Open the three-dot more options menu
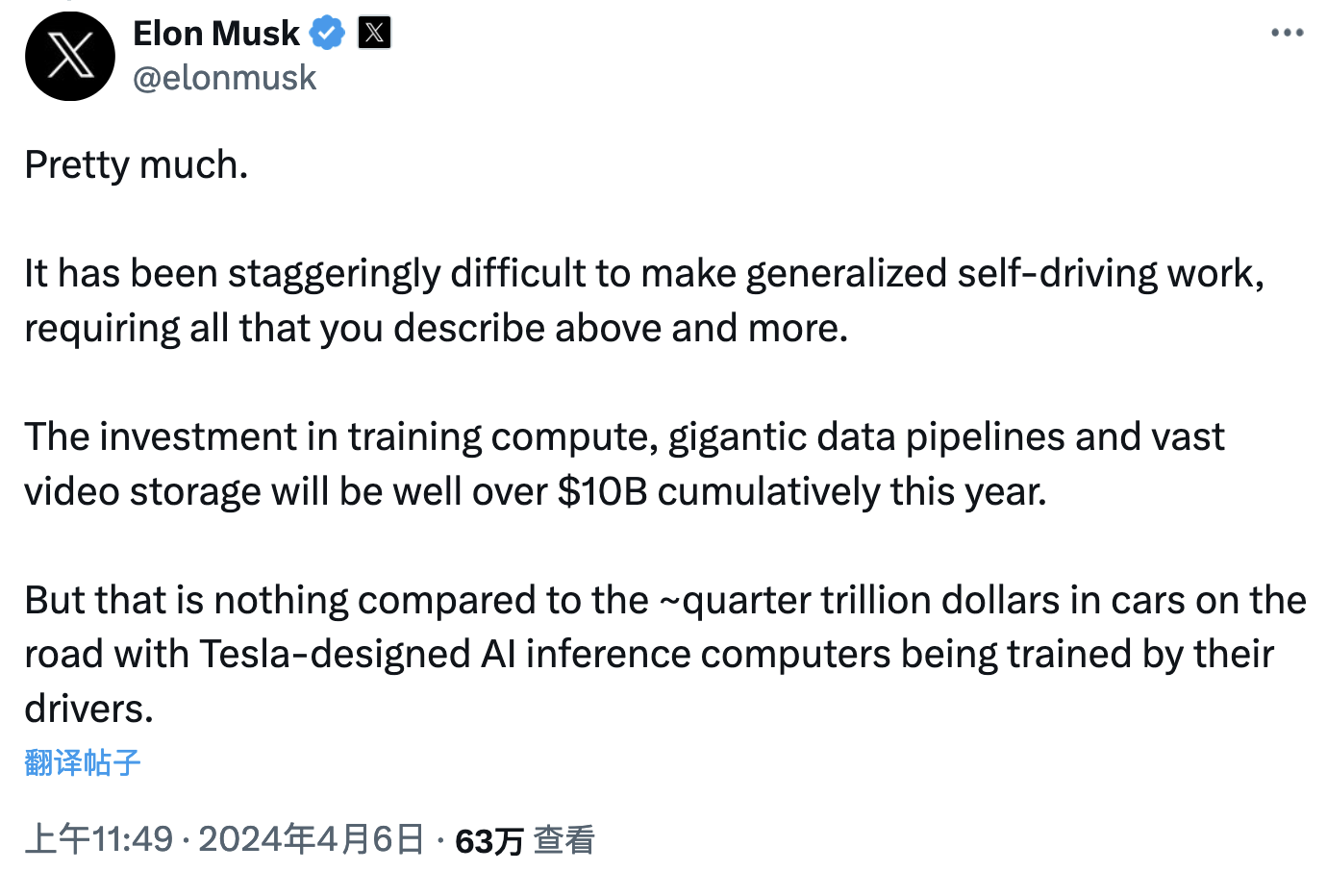Screen dimensions: 1327x896 1287,34
